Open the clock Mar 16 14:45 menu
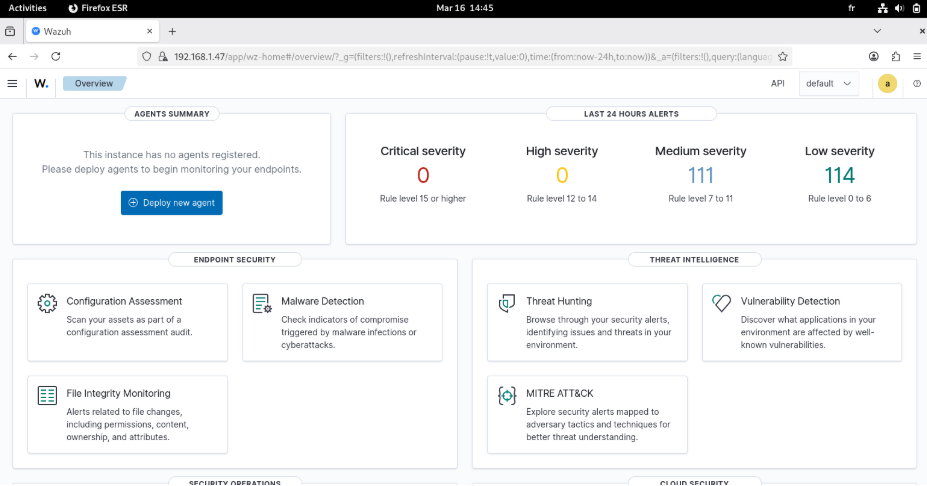Image resolution: width=927 pixels, height=486 pixels. click(465, 8)
